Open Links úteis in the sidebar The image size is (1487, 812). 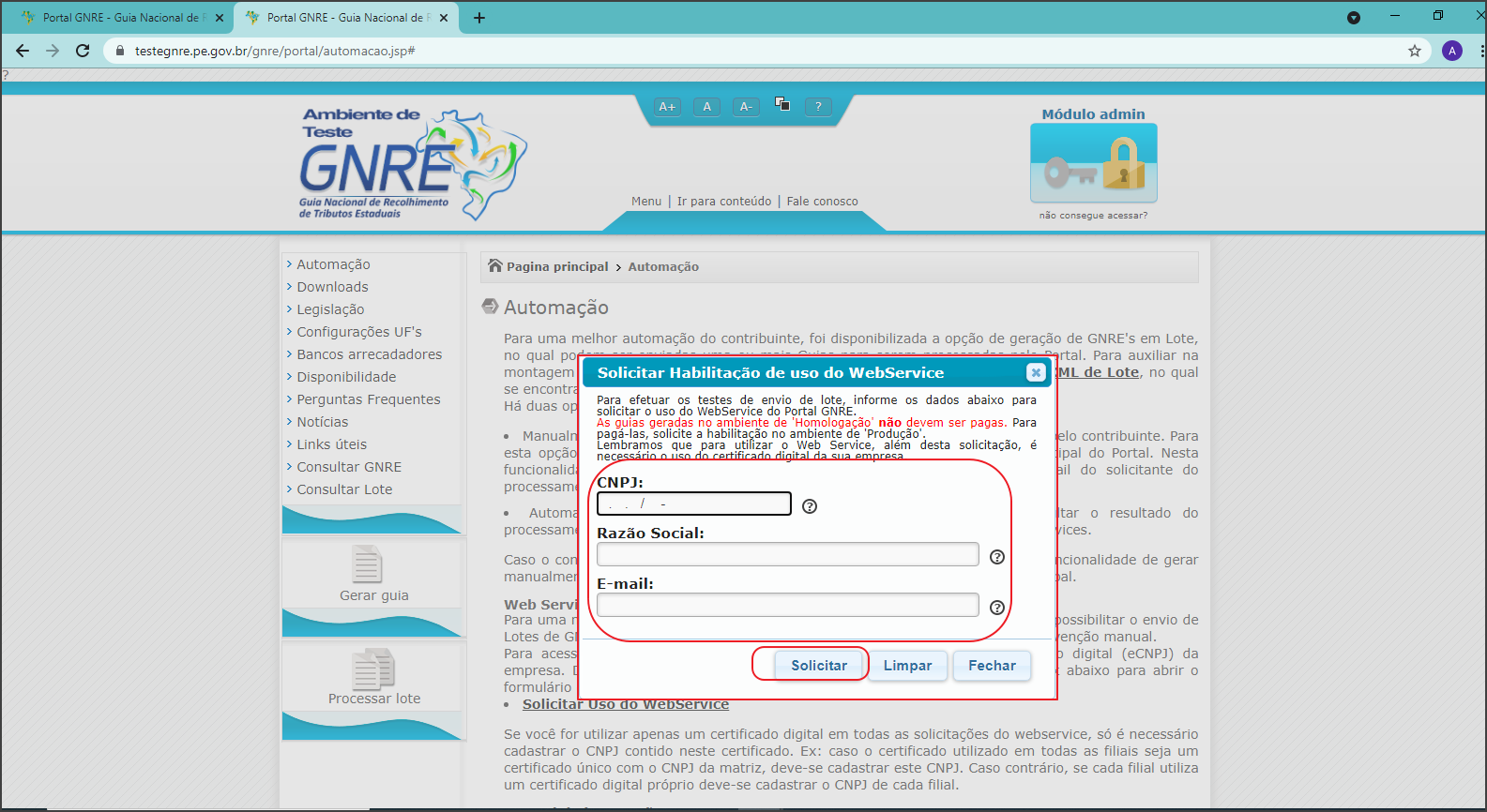pyautogui.click(x=331, y=444)
